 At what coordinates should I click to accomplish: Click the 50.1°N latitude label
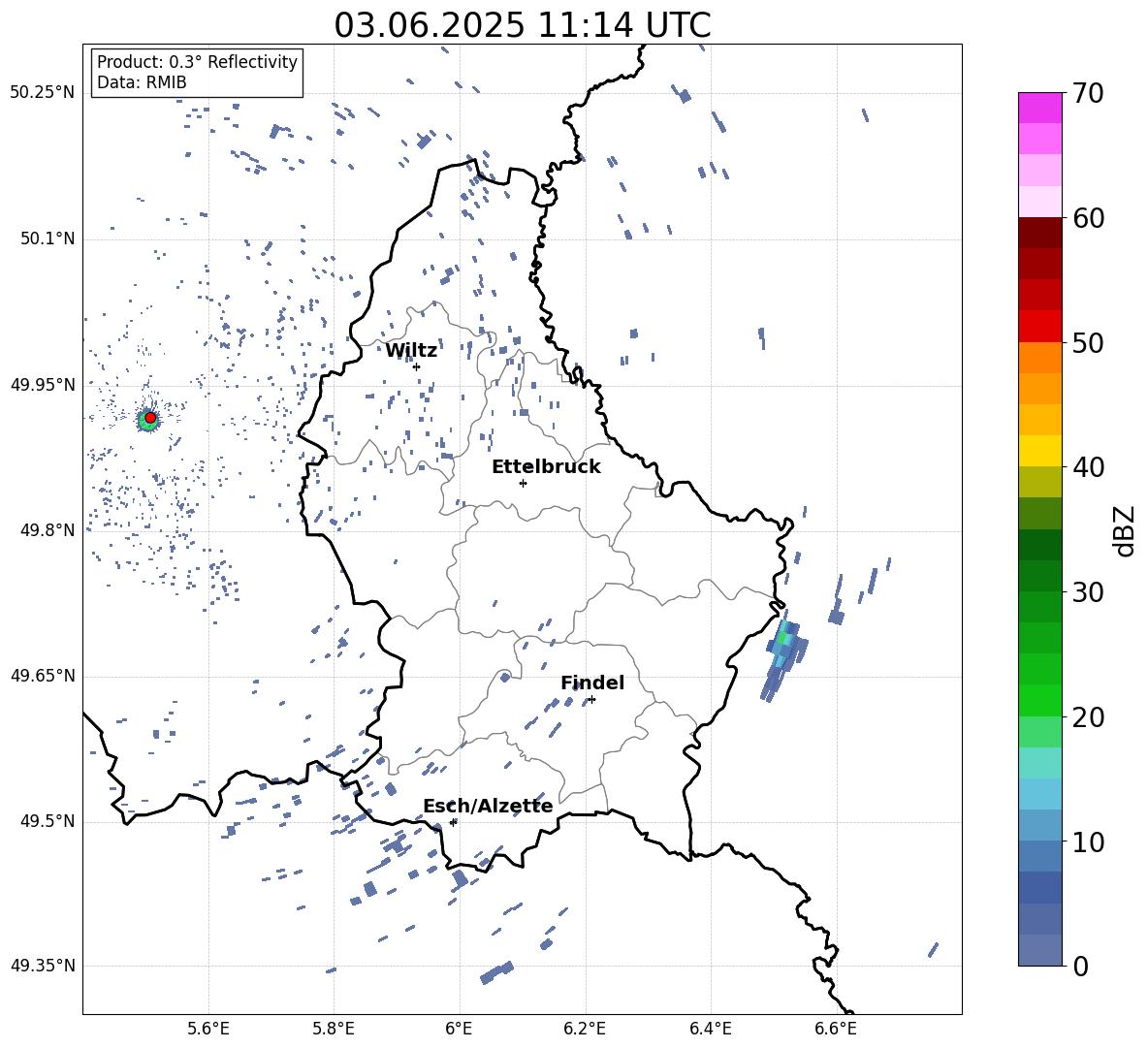click(48, 239)
